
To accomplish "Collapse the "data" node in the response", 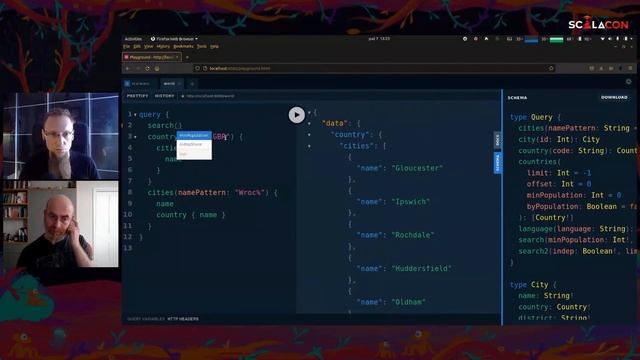I will [x=309, y=123].
